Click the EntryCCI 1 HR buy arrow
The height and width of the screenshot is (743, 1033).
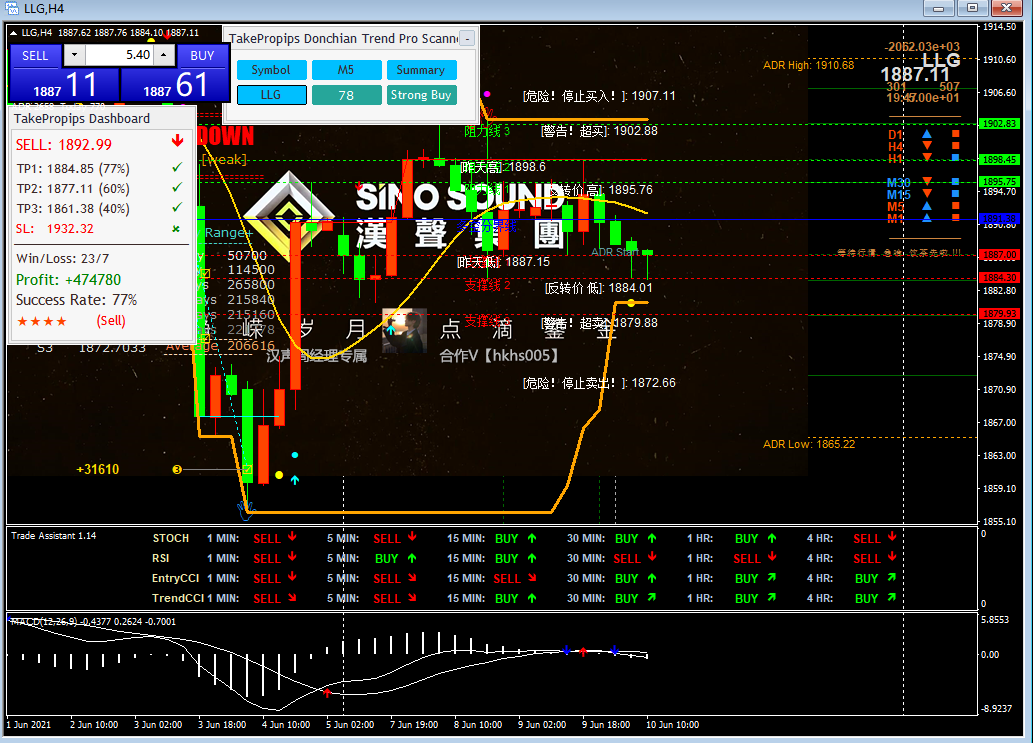coord(771,578)
